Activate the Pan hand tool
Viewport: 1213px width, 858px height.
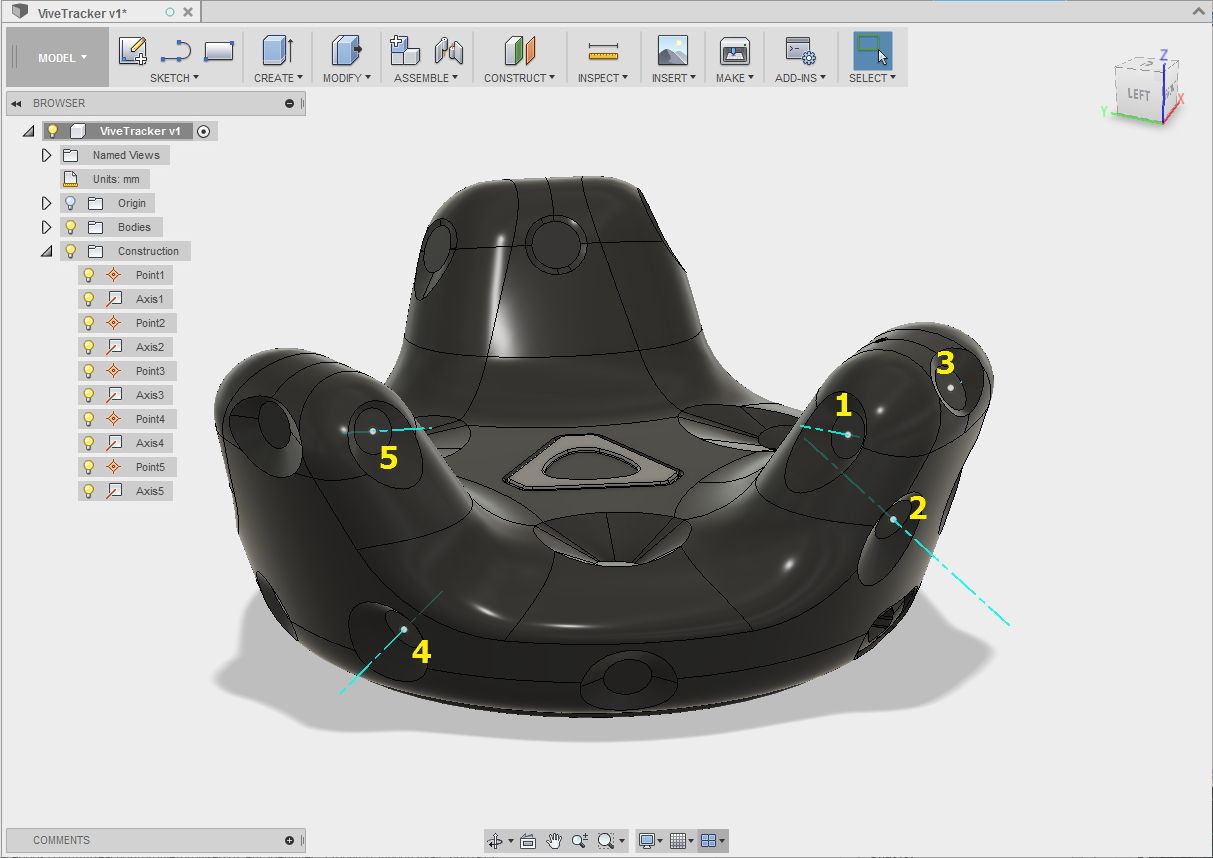click(554, 841)
